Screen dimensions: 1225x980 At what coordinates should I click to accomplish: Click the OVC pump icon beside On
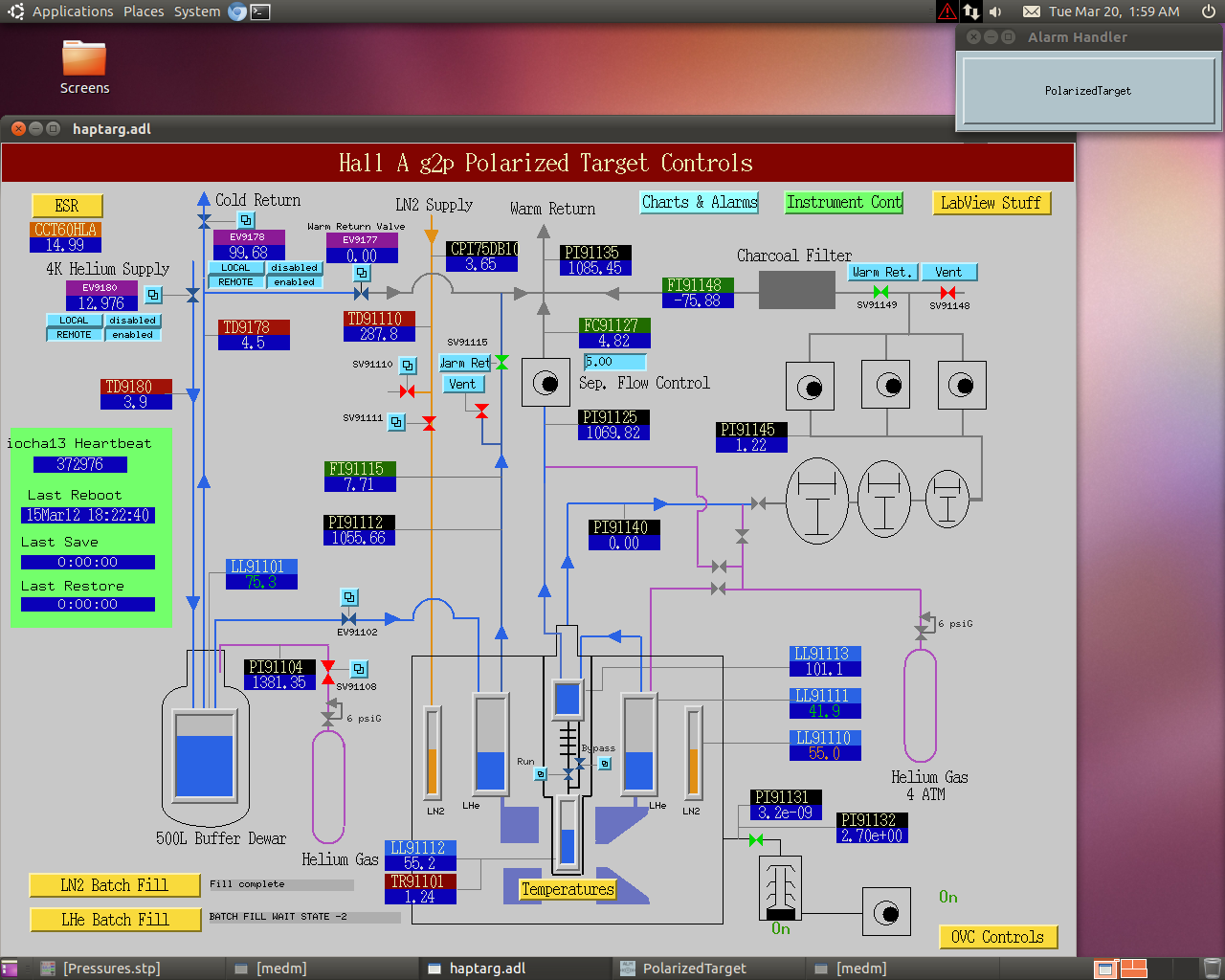[886, 912]
